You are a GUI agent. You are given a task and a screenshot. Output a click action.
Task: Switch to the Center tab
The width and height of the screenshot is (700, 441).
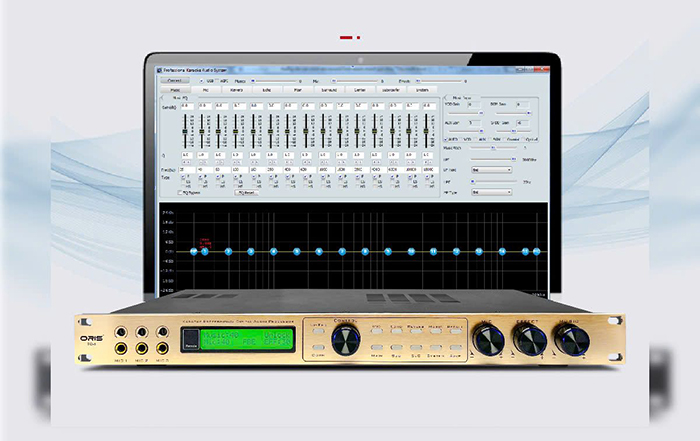[x=360, y=90]
